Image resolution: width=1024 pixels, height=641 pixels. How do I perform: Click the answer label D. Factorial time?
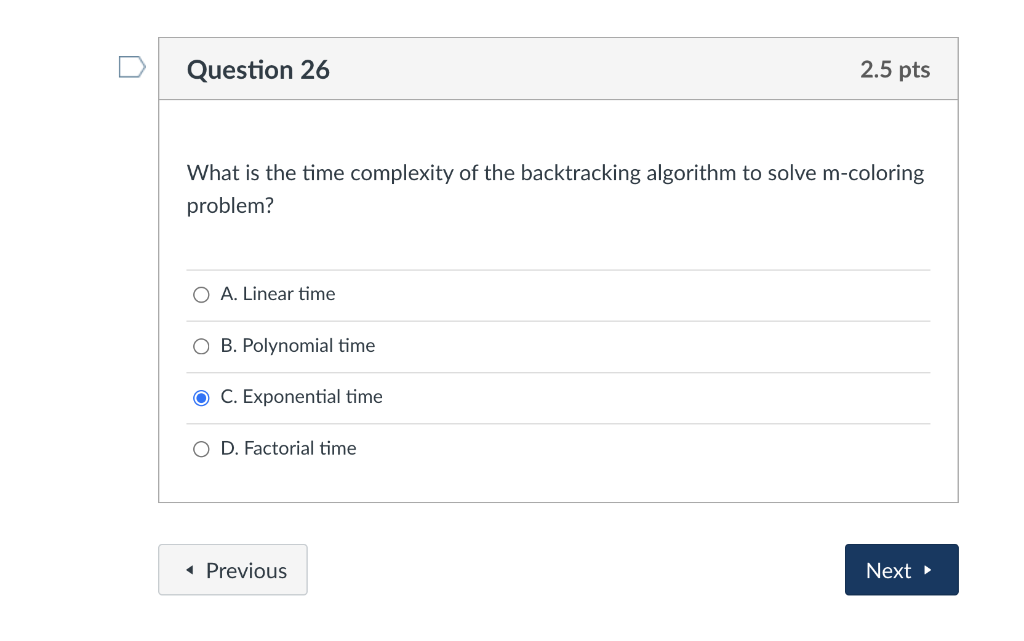click(288, 447)
